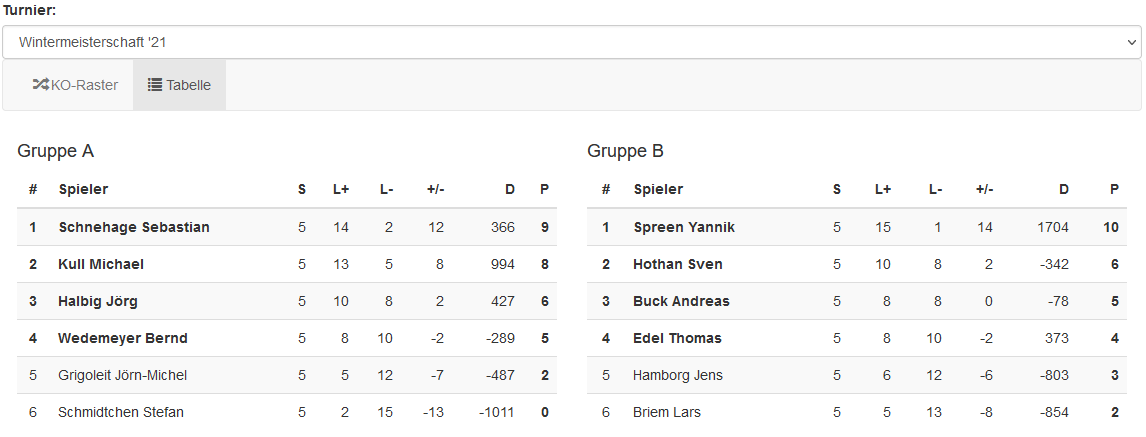The width and height of the screenshot is (1146, 437).
Task: Select Schmidtchen Stefan's row
Action: pos(121,412)
